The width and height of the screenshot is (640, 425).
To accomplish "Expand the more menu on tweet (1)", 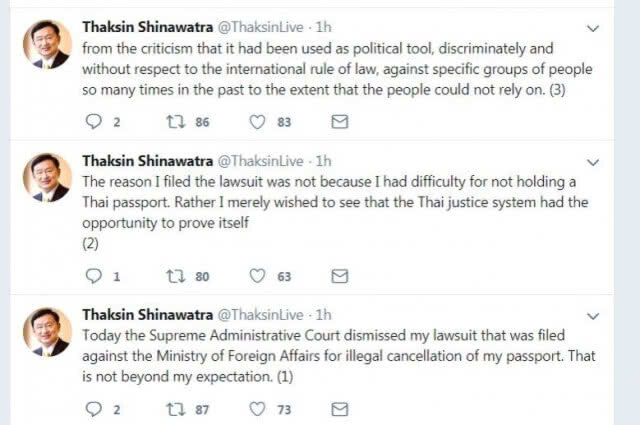I will 593,316.
